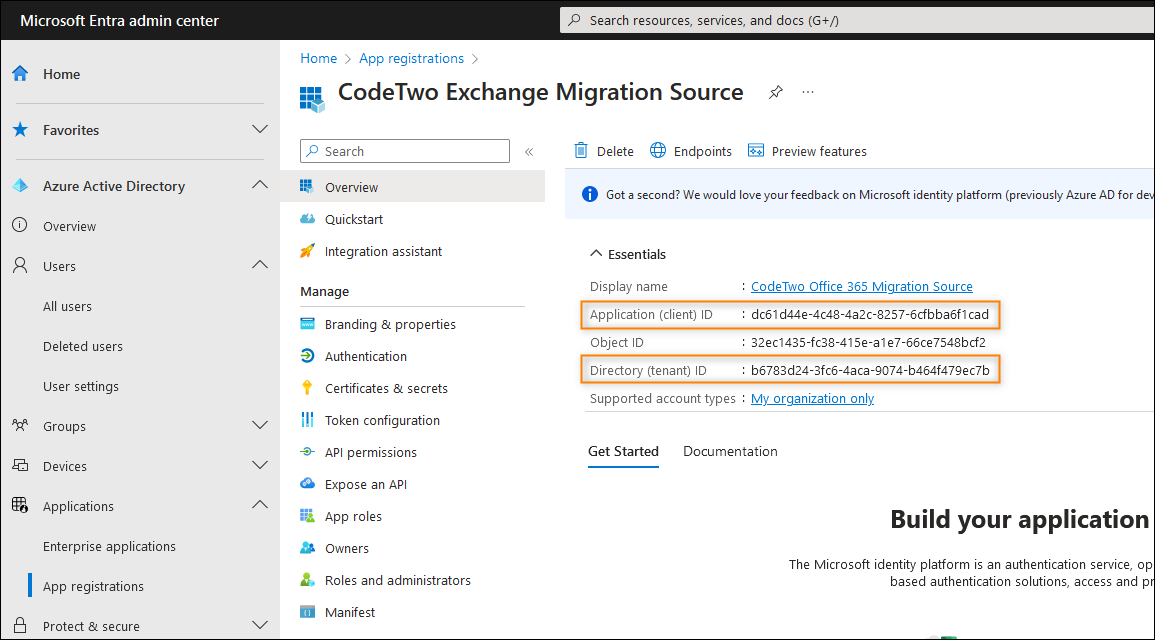
Task: Click the Preview features icon
Action: [756, 150]
